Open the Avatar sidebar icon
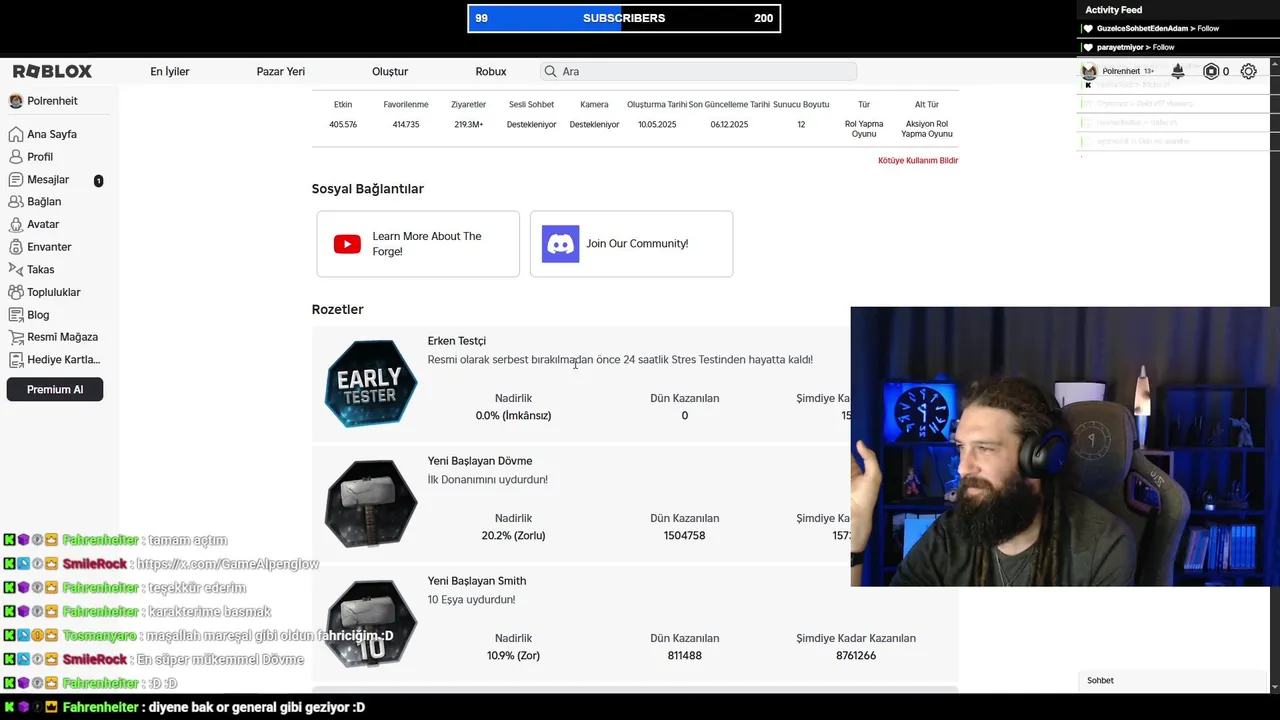The height and width of the screenshot is (720, 1280). point(16,224)
